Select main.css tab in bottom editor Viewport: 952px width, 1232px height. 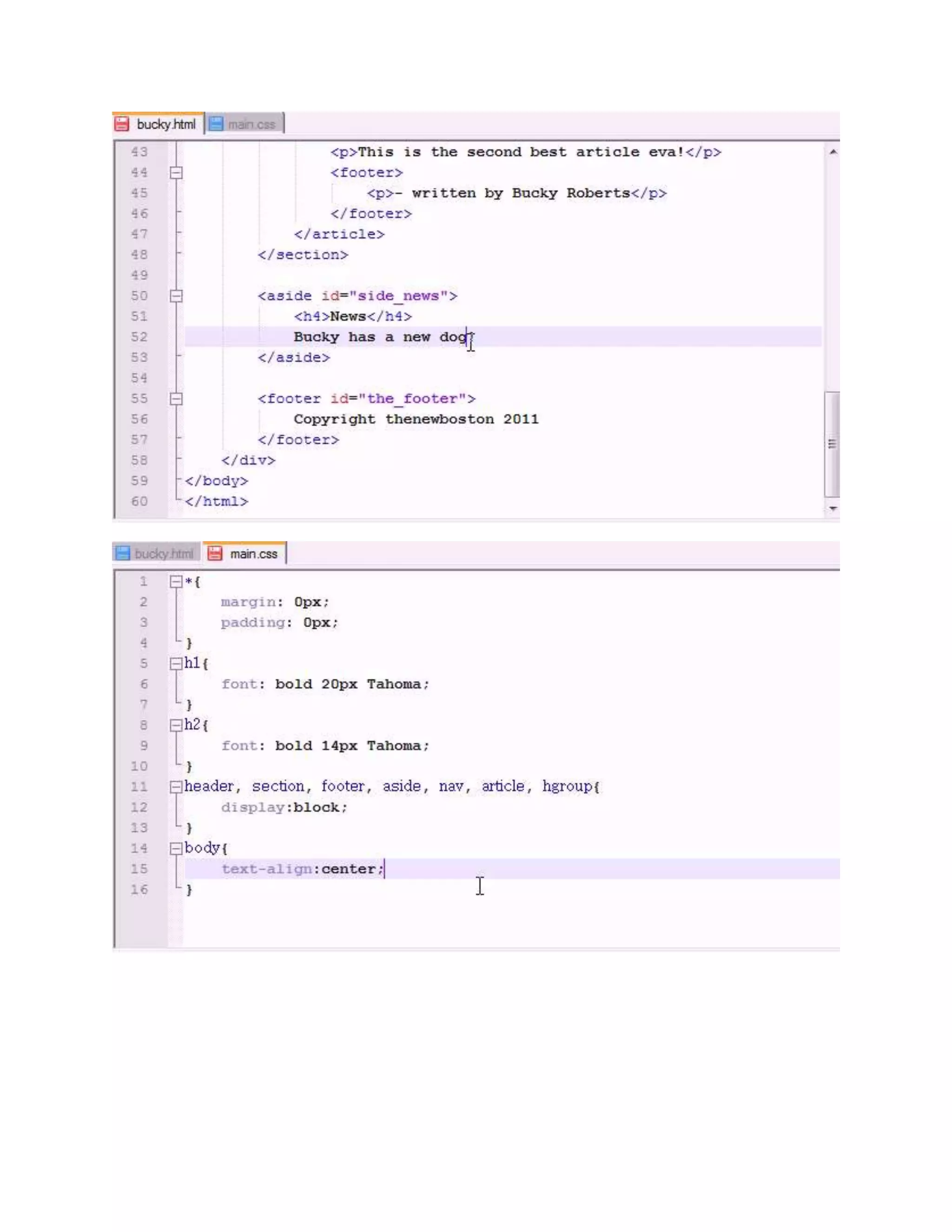(244, 553)
